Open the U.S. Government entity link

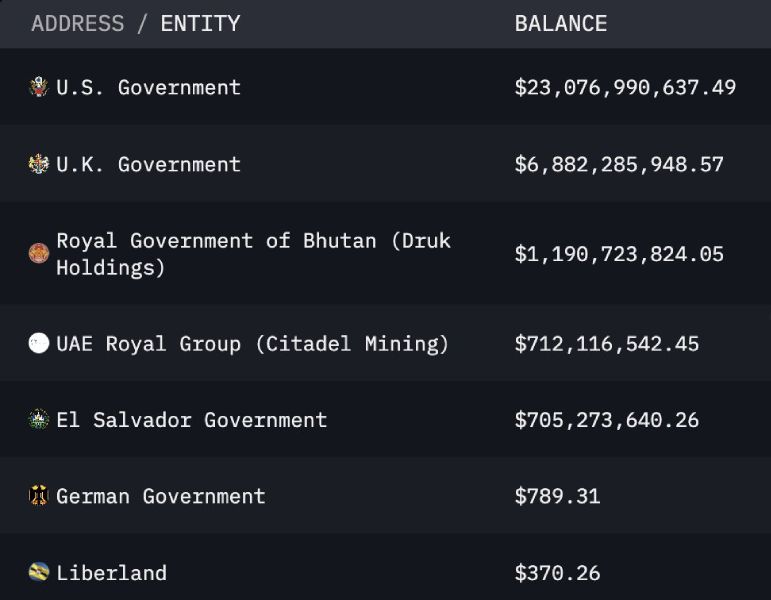coord(148,87)
